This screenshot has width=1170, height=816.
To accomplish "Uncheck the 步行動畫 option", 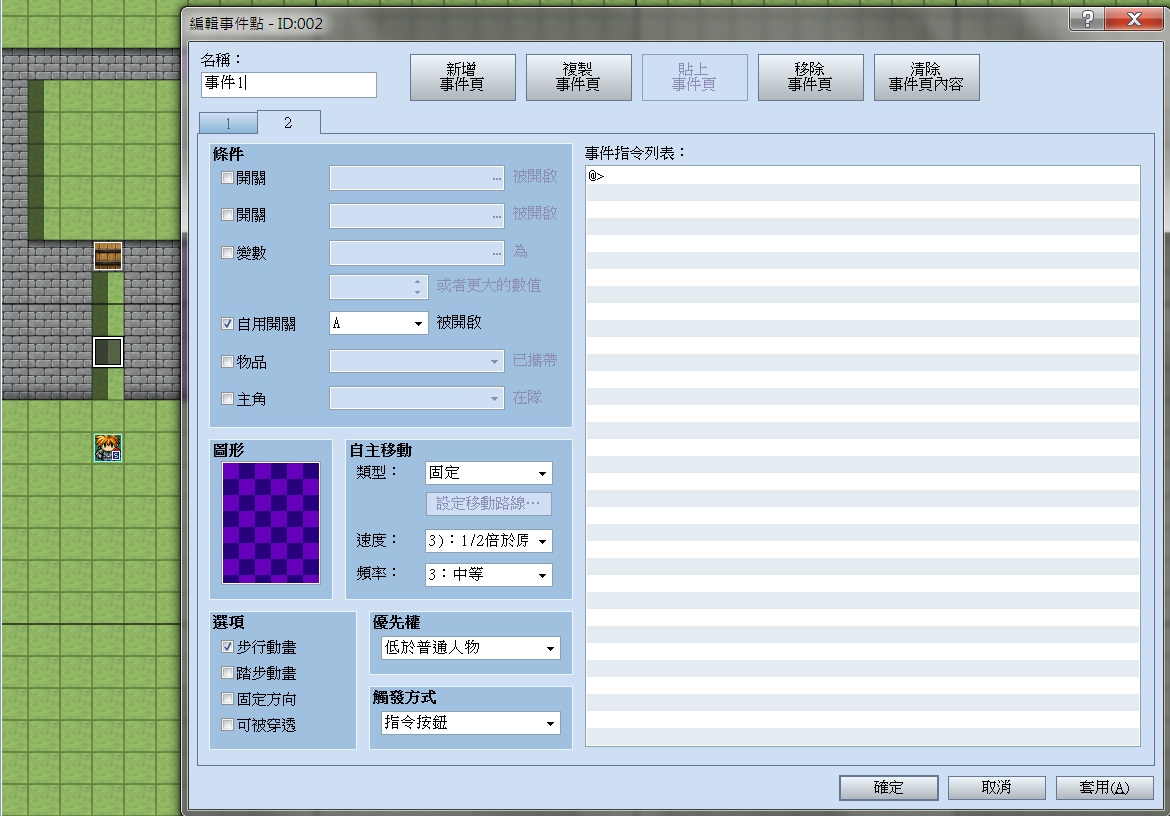I will point(228,647).
